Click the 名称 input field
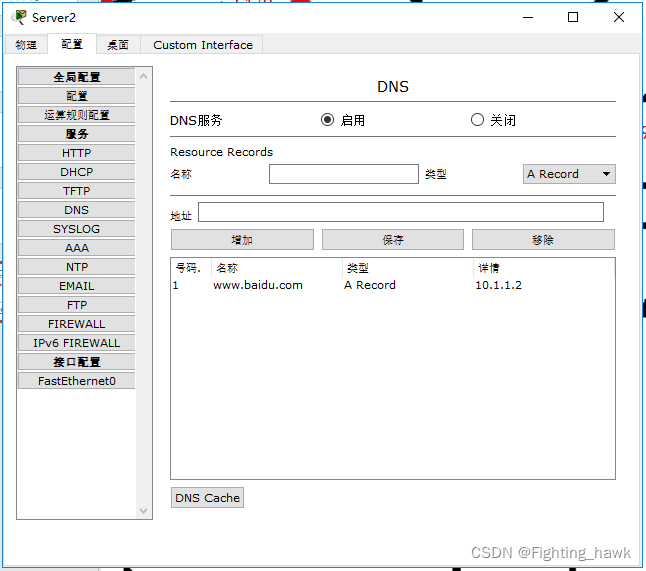 point(344,174)
